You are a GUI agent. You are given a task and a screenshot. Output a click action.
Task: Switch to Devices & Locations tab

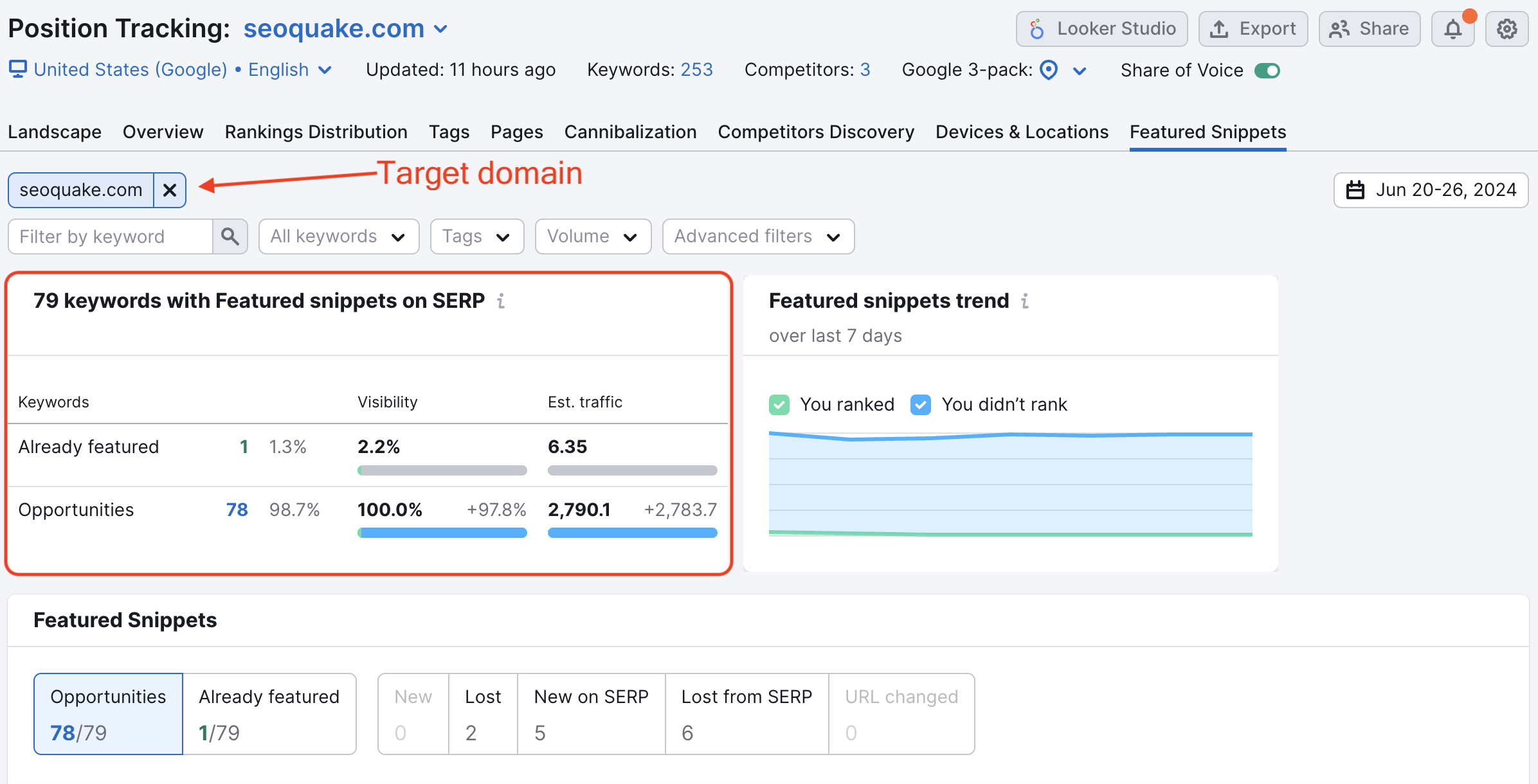1022,132
